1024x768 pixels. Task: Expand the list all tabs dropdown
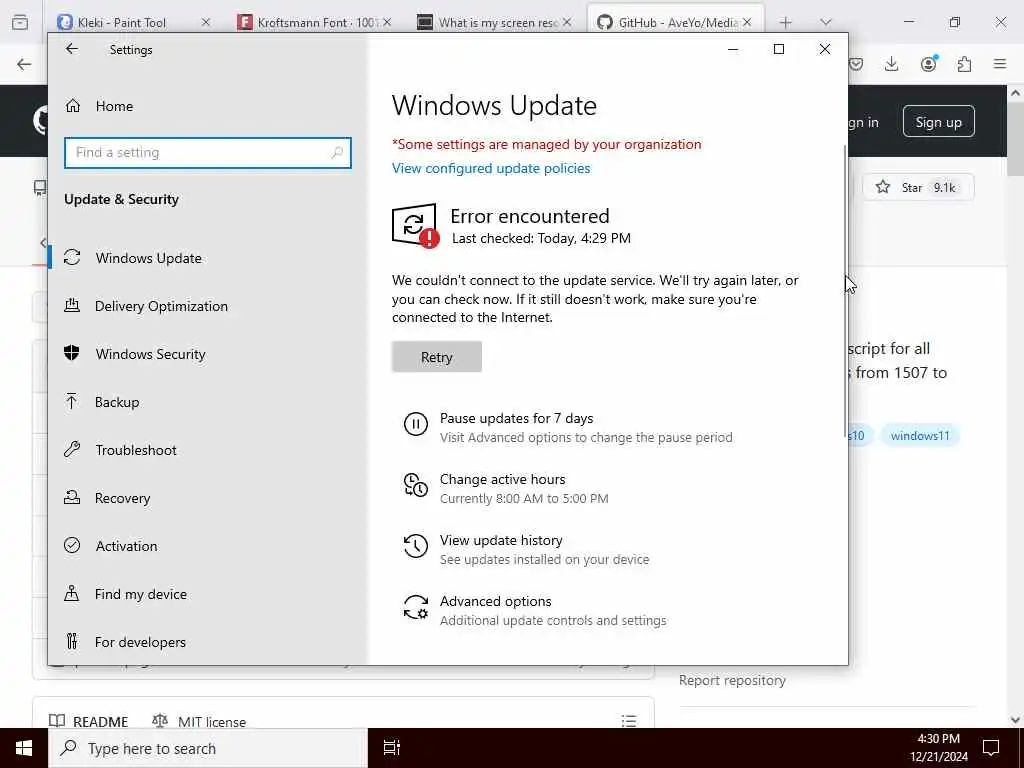(825, 23)
